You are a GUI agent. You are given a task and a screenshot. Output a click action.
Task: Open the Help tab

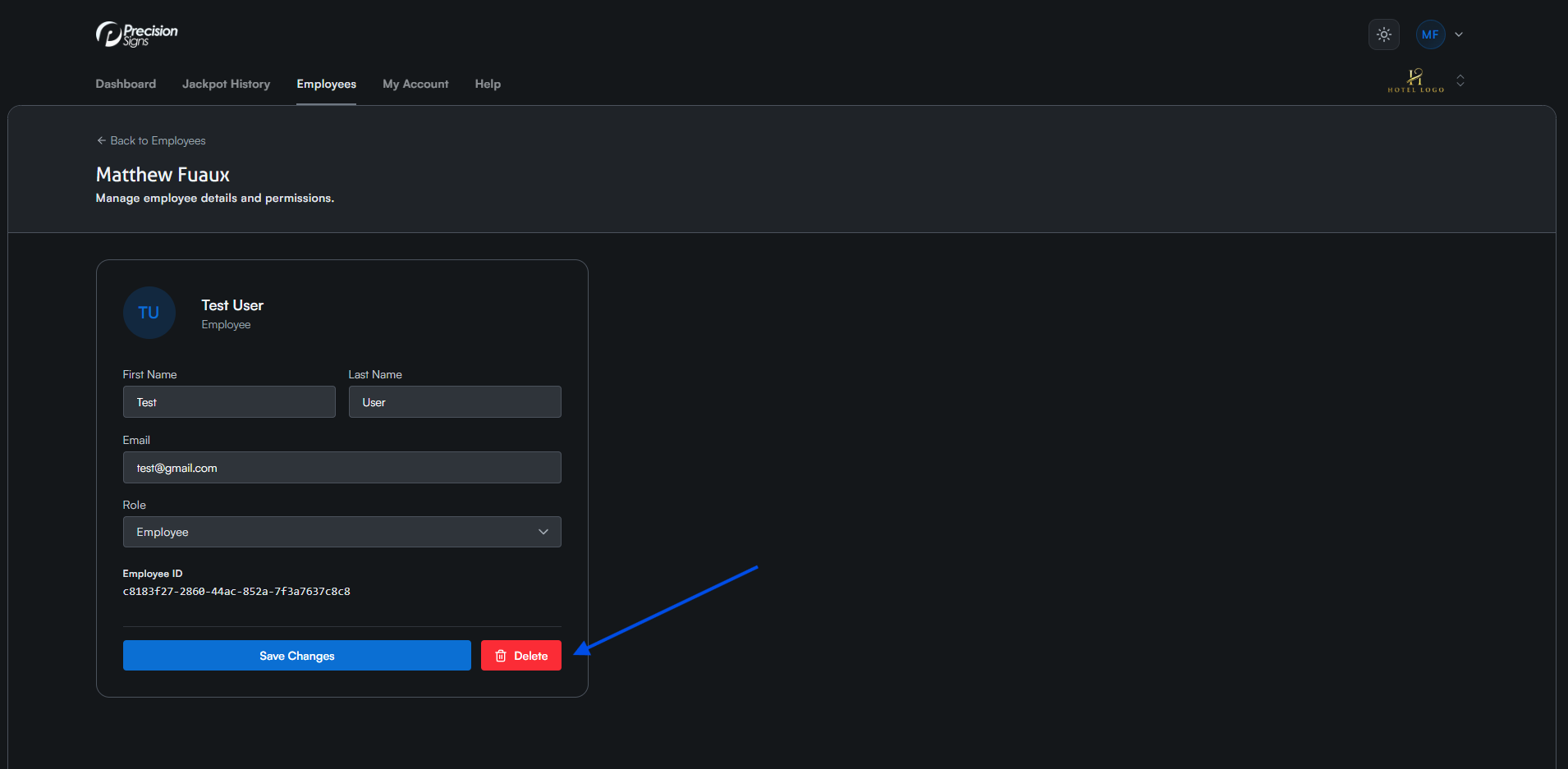point(488,84)
